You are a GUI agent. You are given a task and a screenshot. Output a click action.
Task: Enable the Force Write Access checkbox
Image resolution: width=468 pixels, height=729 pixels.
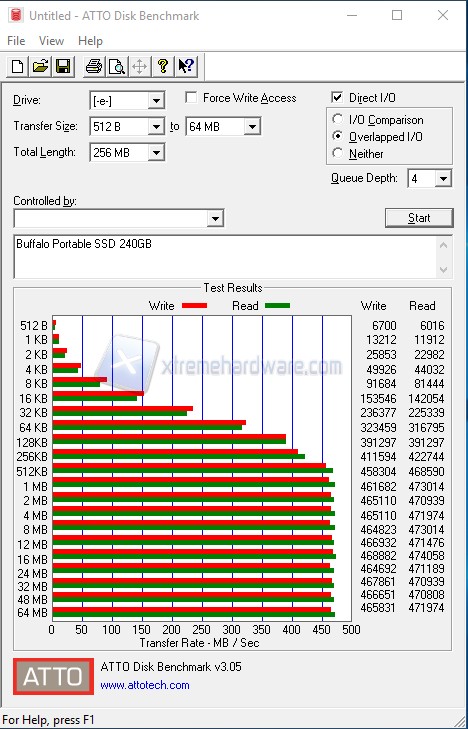pyautogui.click(x=191, y=98)
